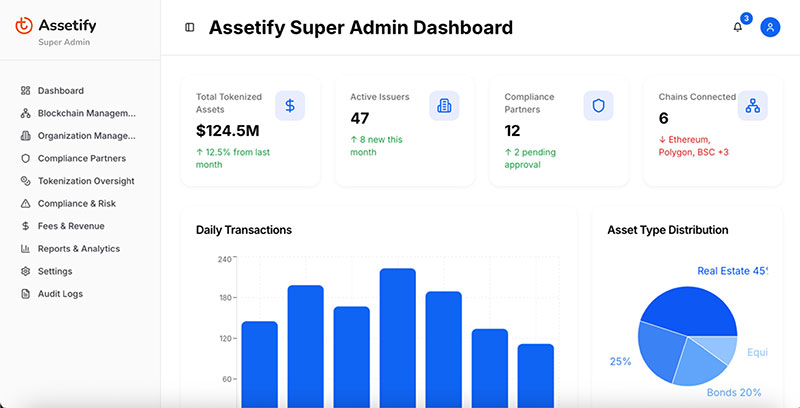Click the network icon on Chains Connected

(x=752, y=105)
